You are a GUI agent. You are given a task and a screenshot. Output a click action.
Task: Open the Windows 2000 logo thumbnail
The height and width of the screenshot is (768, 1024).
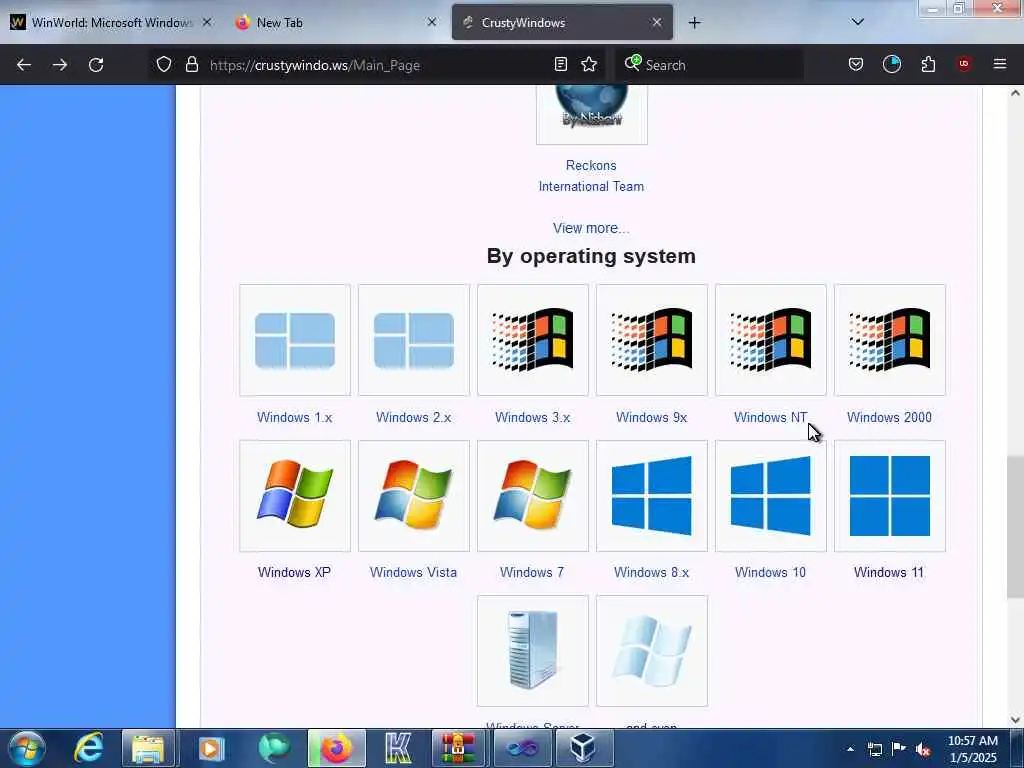point(889,340)
